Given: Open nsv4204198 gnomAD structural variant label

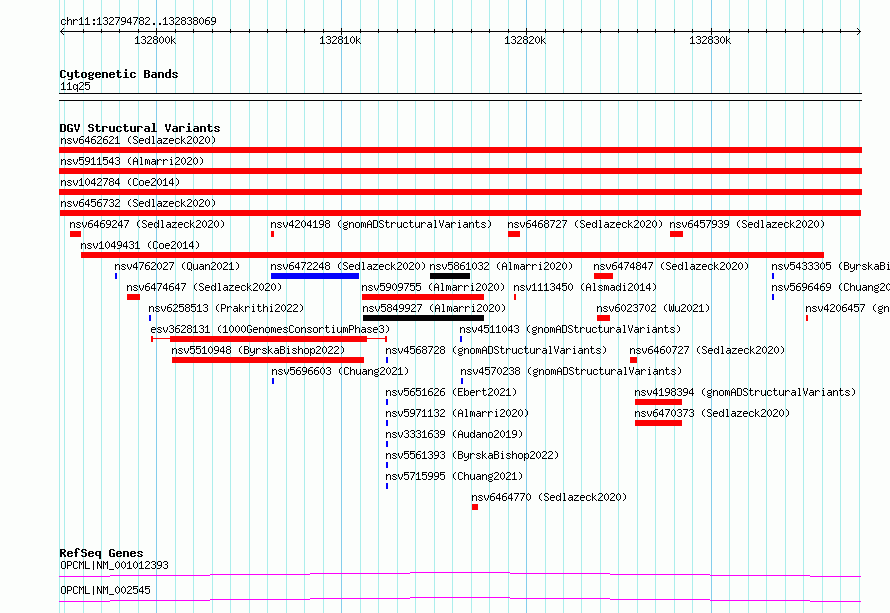Looking at the screenshot, I should pos(381,224).
